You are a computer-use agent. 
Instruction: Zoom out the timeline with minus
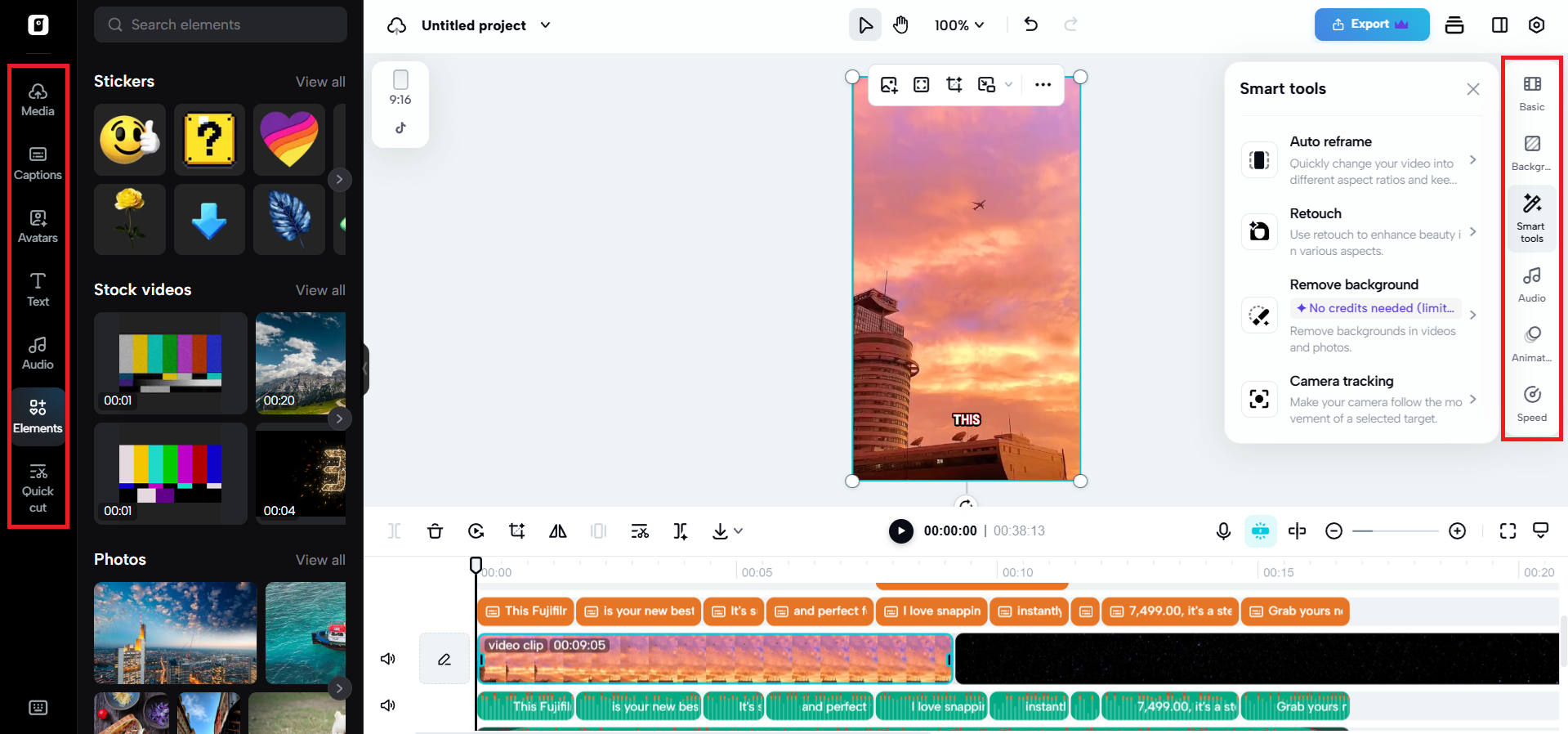[1333, 531]
